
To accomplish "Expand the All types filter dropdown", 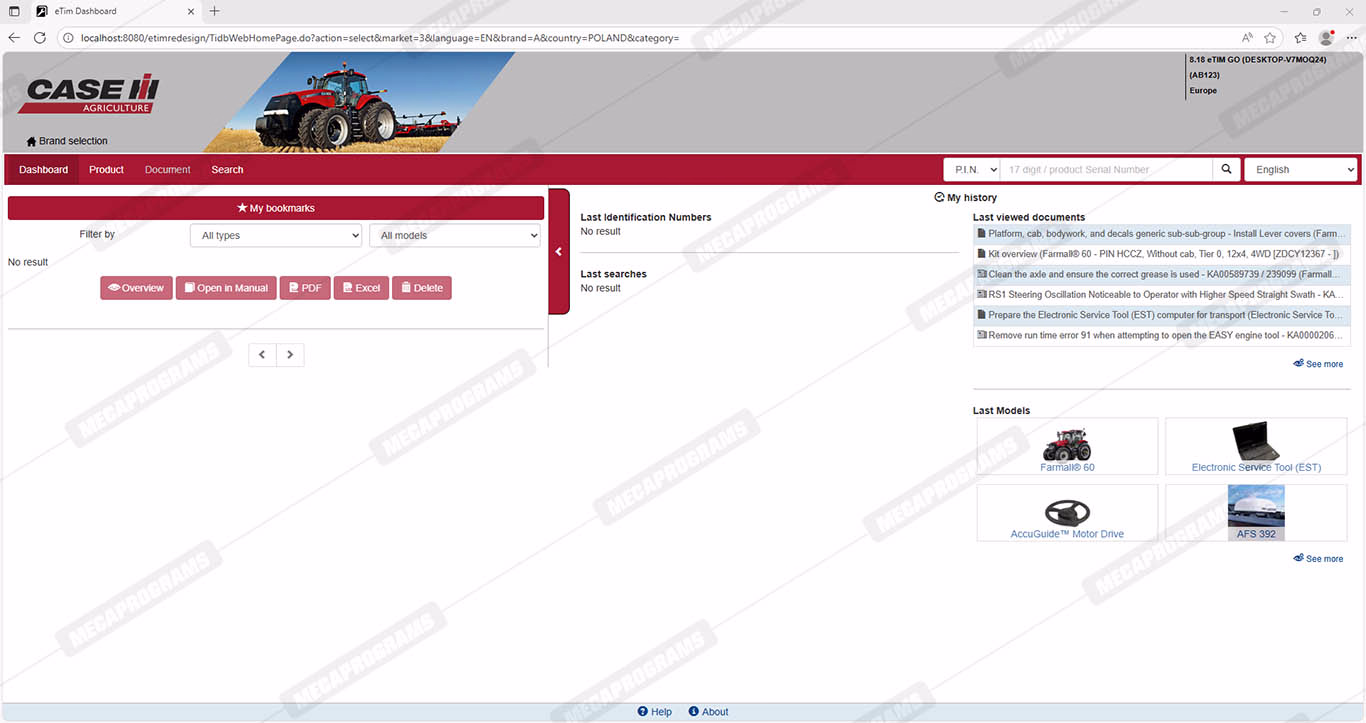I will pyautogui.click(x=276, y=236).
